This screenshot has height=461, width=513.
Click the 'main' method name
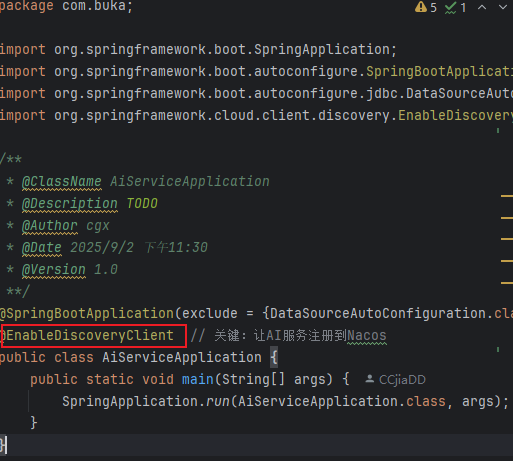pos(198,380)
